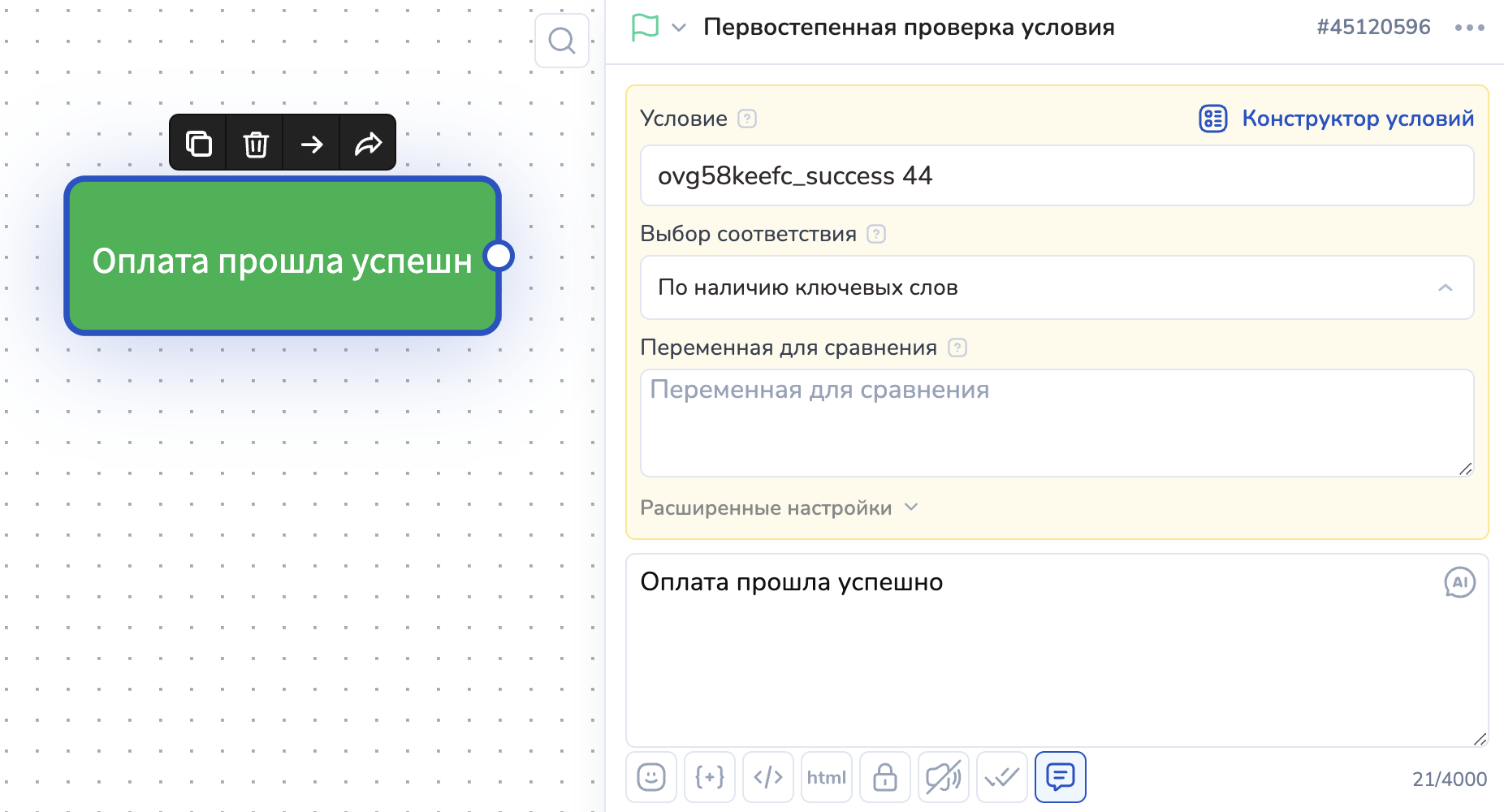This screenshot has width=1504, height=812.
Task: Toggle muted sound notification icon
Action: point(943,777)
